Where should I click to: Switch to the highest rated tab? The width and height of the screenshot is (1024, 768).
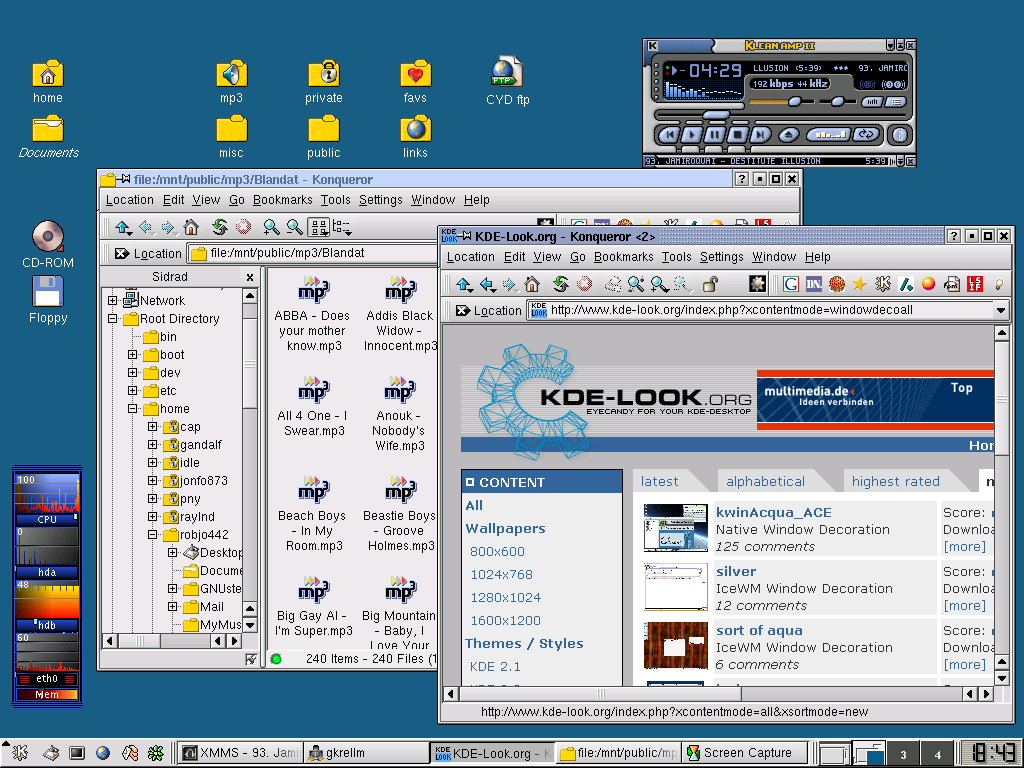coord(895,481)
